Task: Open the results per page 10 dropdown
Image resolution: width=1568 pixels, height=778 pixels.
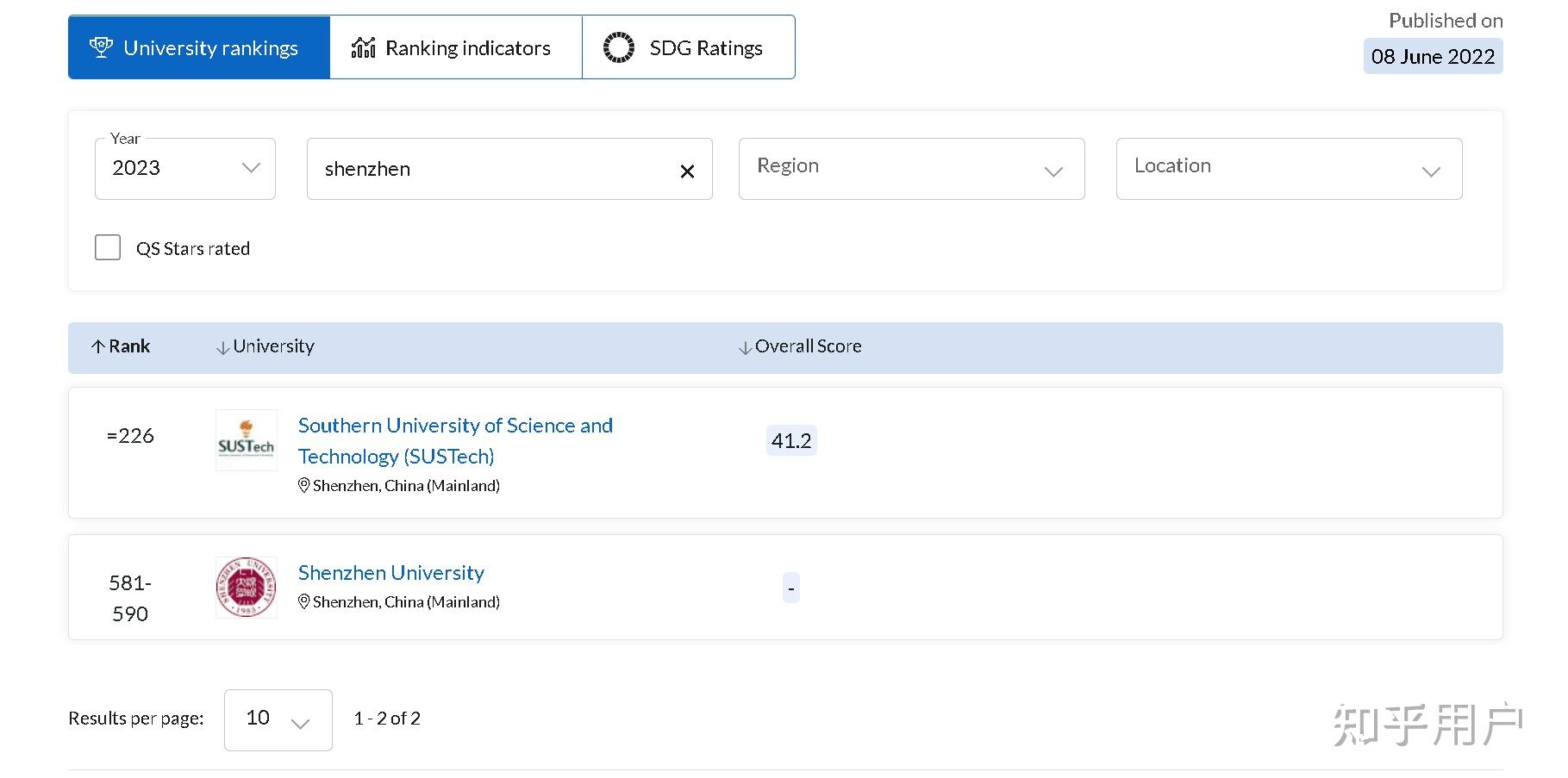Action: tap(278, 719)
